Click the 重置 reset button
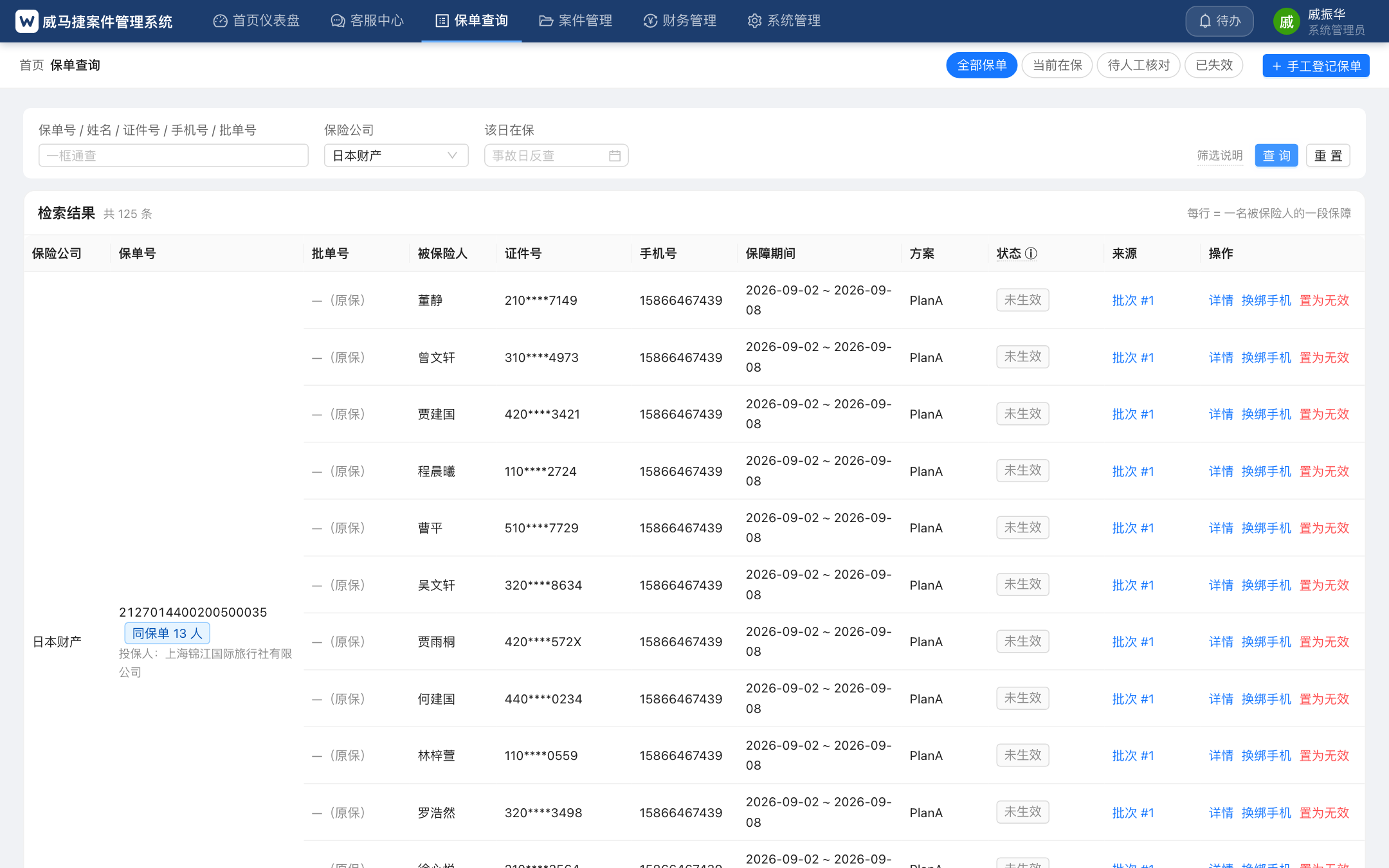The width and height of the screenshot is (1389, 868). [x=1328, y=156]
